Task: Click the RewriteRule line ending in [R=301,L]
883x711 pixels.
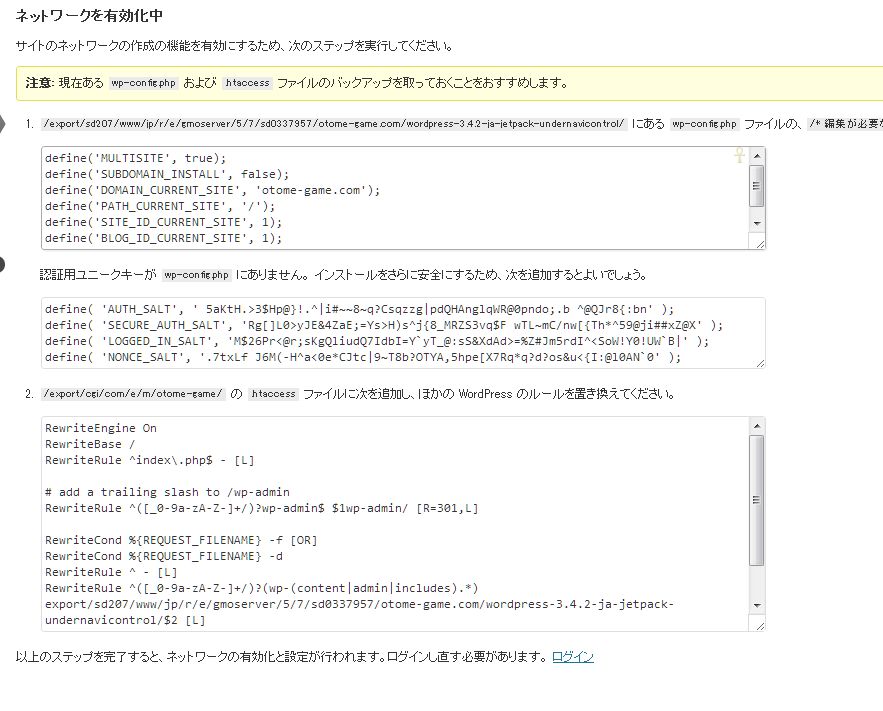Action: pos(262,508)
